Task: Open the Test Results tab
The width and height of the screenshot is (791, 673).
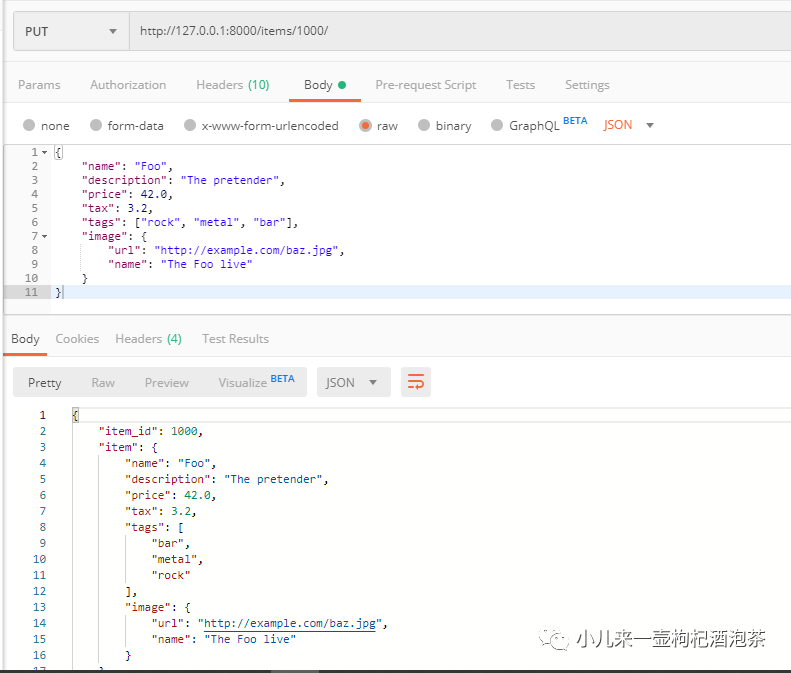Action: point(236,339)
